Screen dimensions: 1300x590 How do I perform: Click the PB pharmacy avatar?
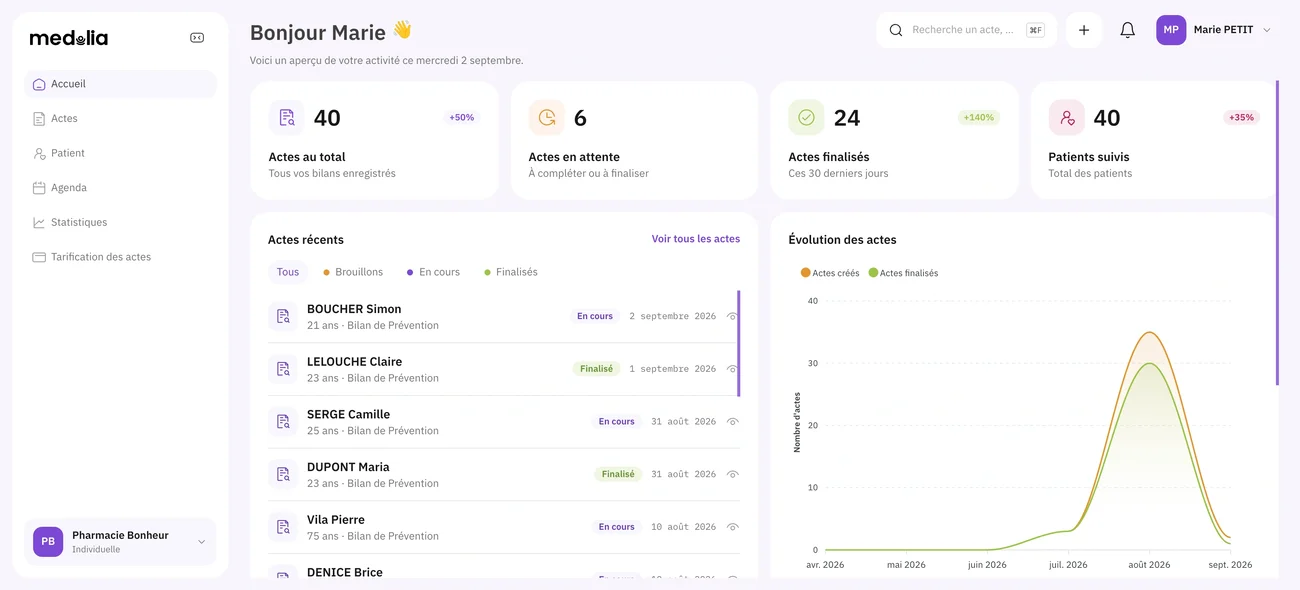tap(48, 541)
